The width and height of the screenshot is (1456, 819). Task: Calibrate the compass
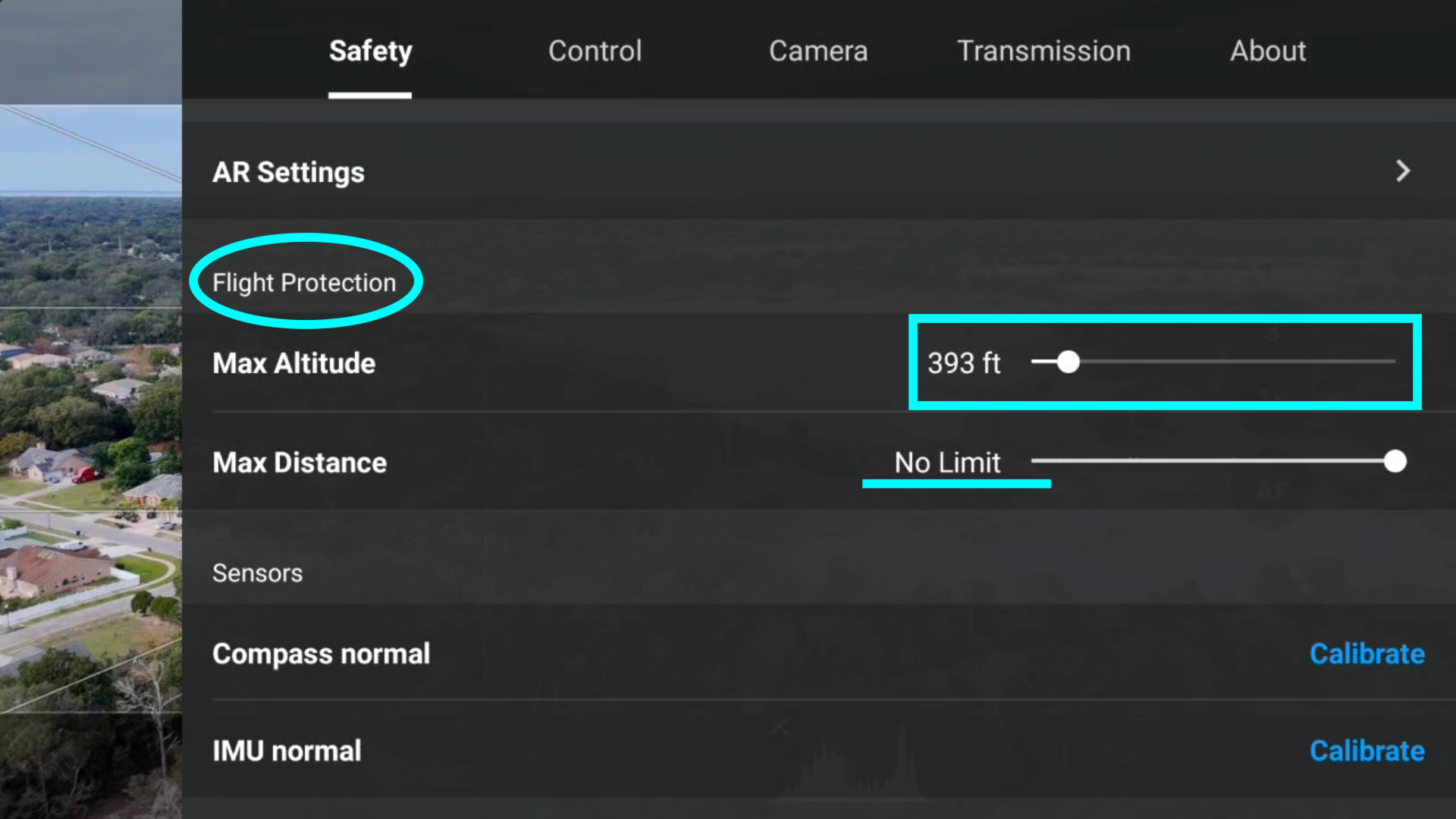(1367, 654)
